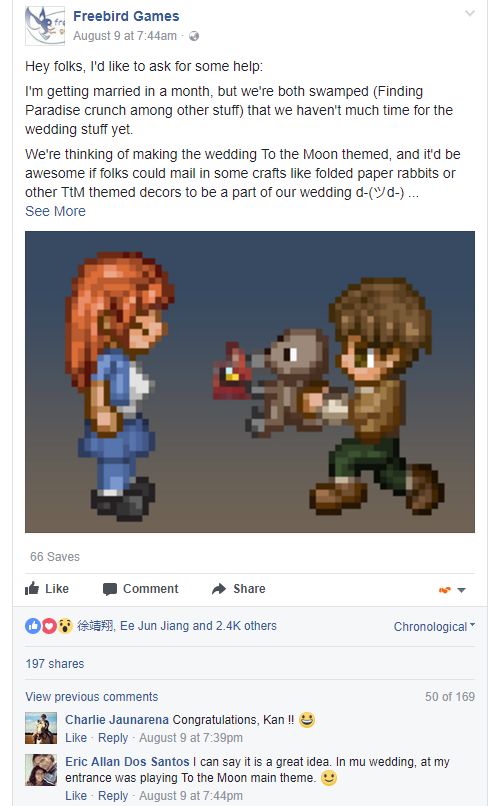Open the pixel art proposal image
Image resolution: width=500 pixels, height=806 pixels.
(x=250, y=382)
